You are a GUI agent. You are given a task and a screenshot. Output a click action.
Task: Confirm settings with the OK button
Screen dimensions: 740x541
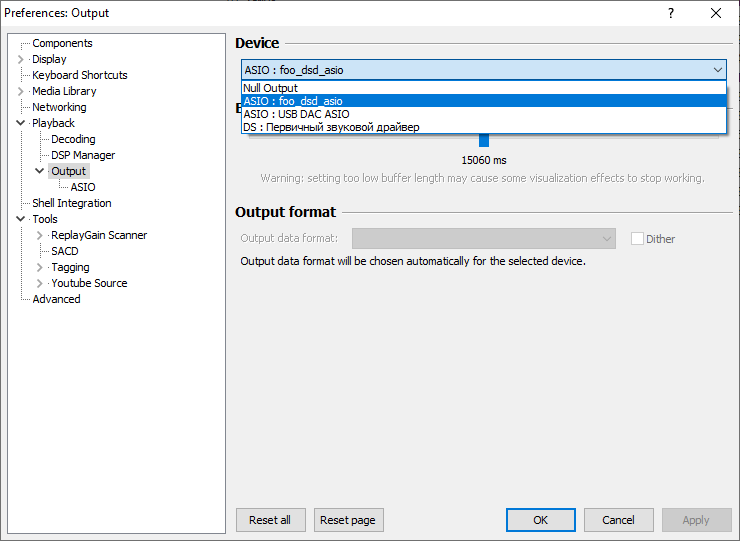[540, 520]
